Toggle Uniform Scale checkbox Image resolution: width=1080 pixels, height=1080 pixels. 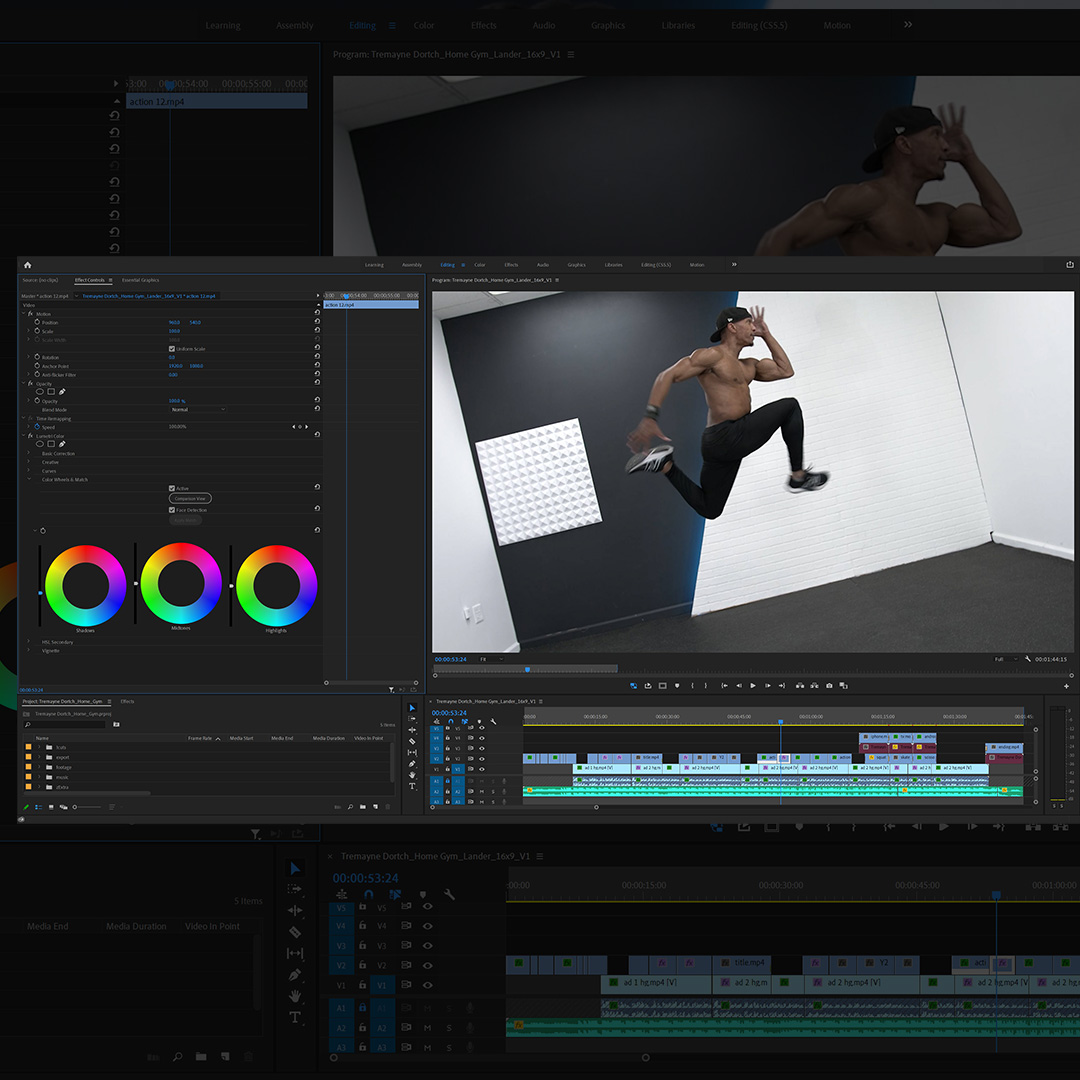[172, 349]
